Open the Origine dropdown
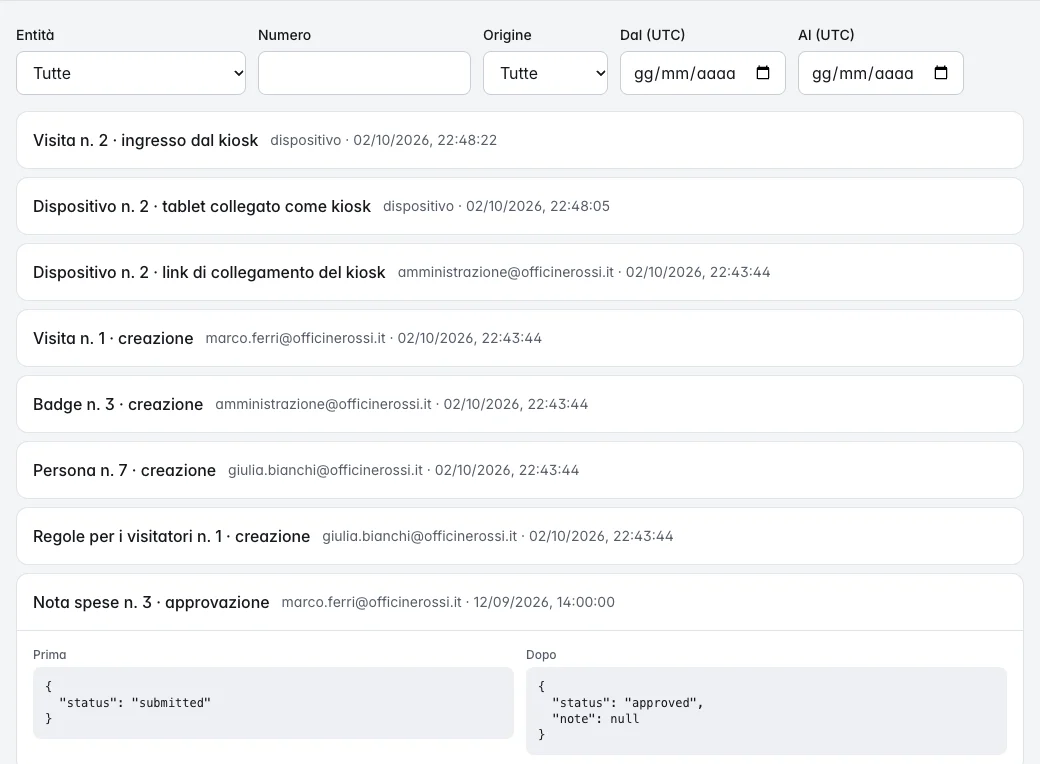The image size is (1040, 764). (x=545, y=73)
